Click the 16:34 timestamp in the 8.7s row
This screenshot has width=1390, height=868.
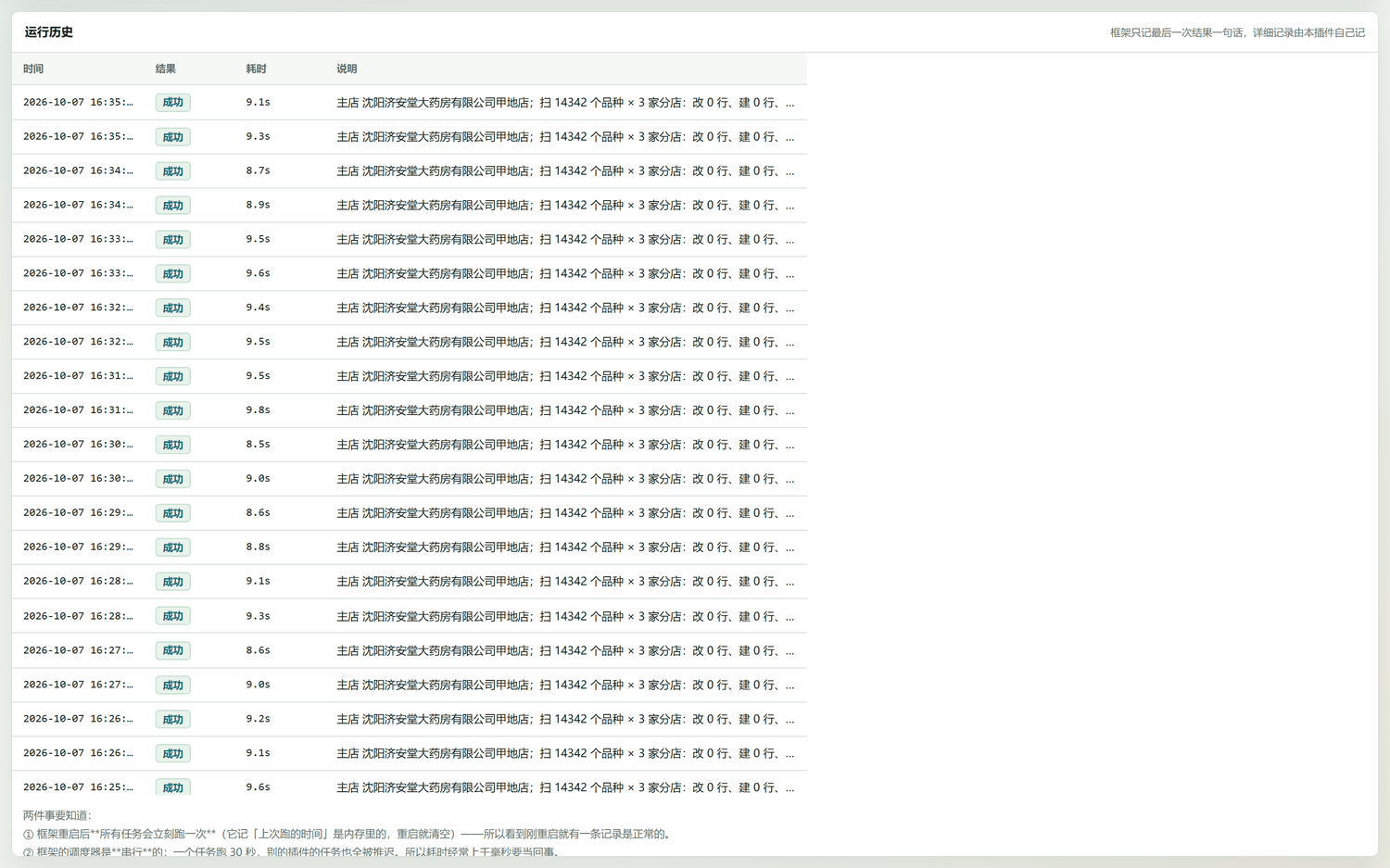(78, 170)
